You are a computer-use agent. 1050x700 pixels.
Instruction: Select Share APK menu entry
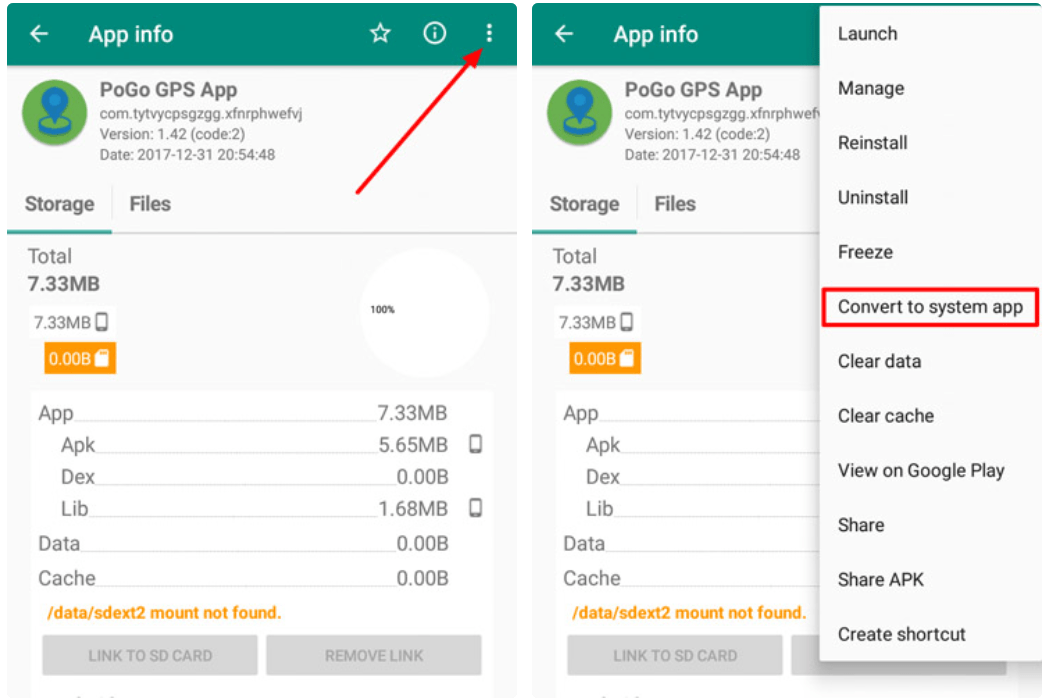pos(929,579)
